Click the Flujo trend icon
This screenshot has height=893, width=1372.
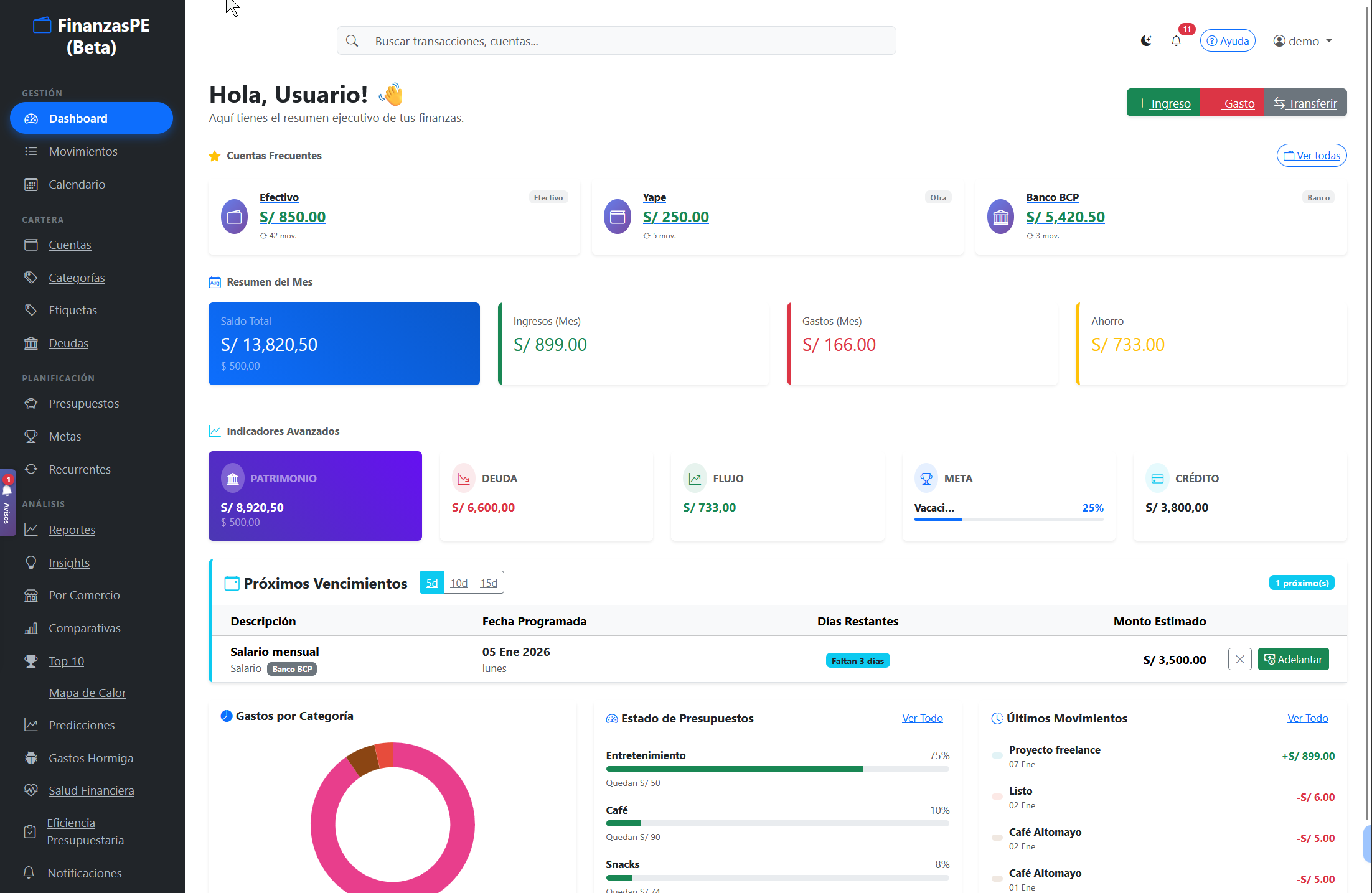(695, 478)
